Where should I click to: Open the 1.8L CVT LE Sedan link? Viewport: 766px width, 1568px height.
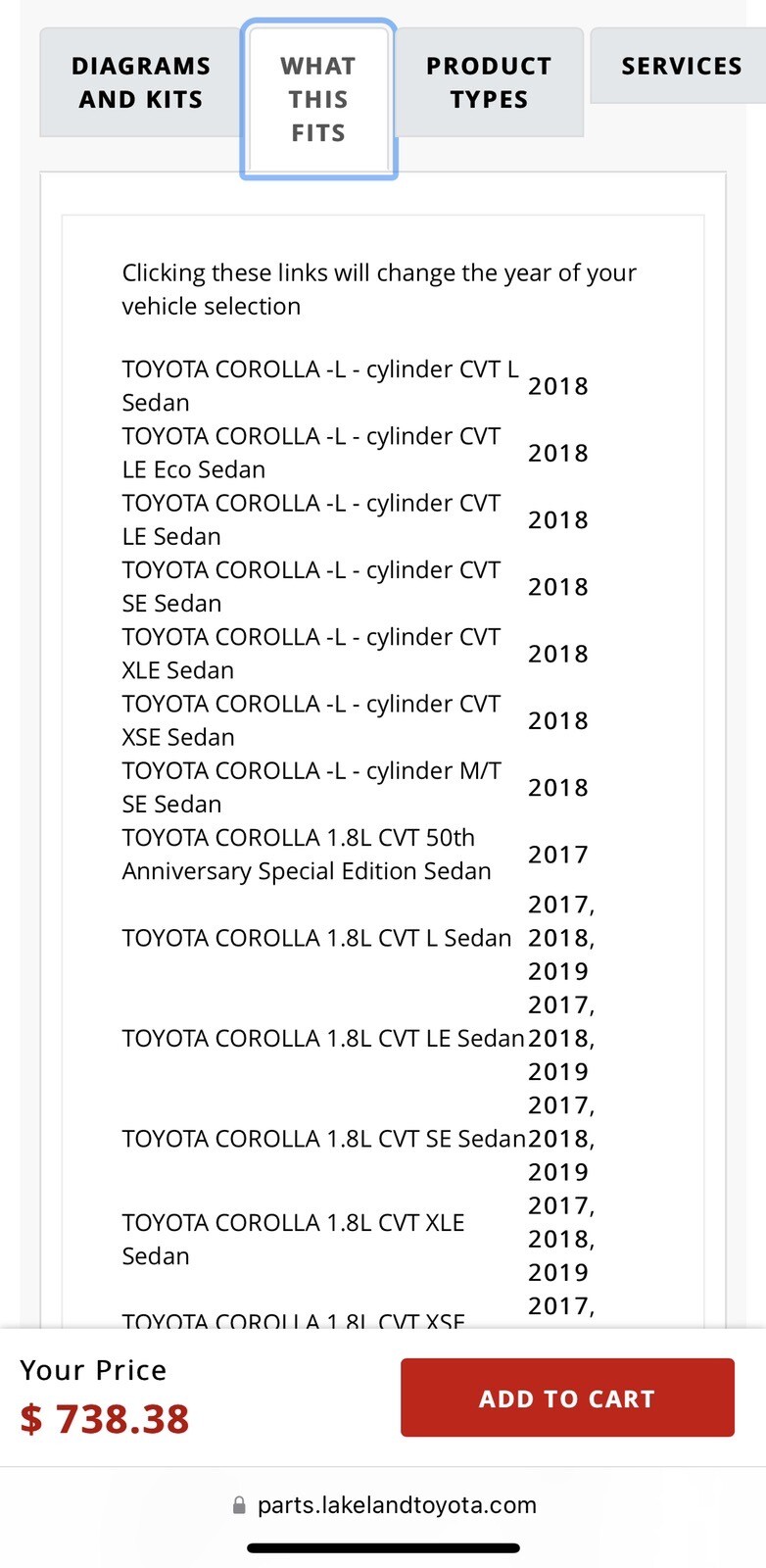[321, 1037]
